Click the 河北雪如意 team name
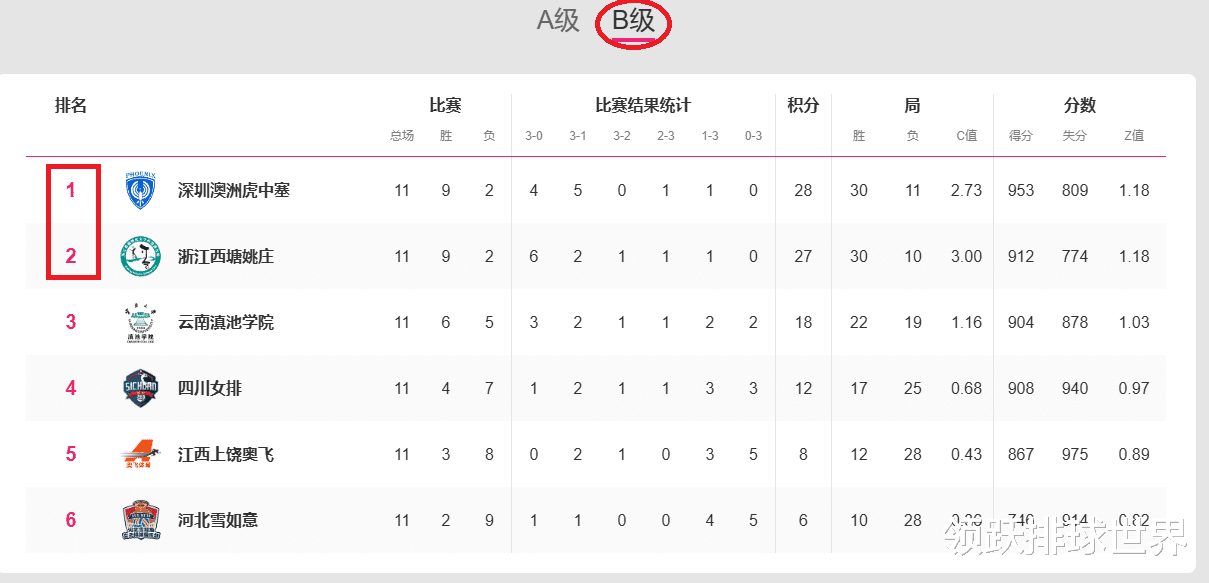The width and height of the screenshot is (1209, 583). [217, 520]
